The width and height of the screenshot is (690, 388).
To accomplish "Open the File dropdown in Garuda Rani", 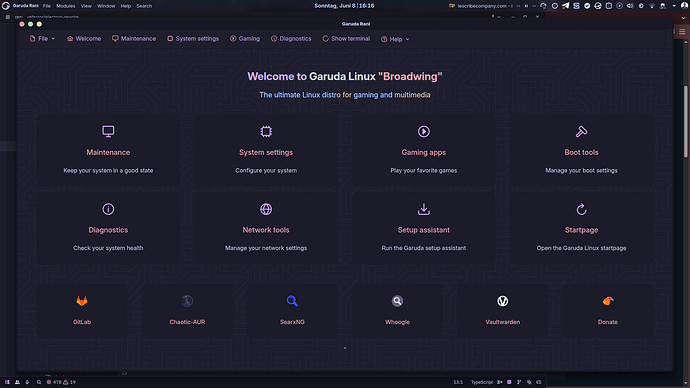I will [43, 39].
